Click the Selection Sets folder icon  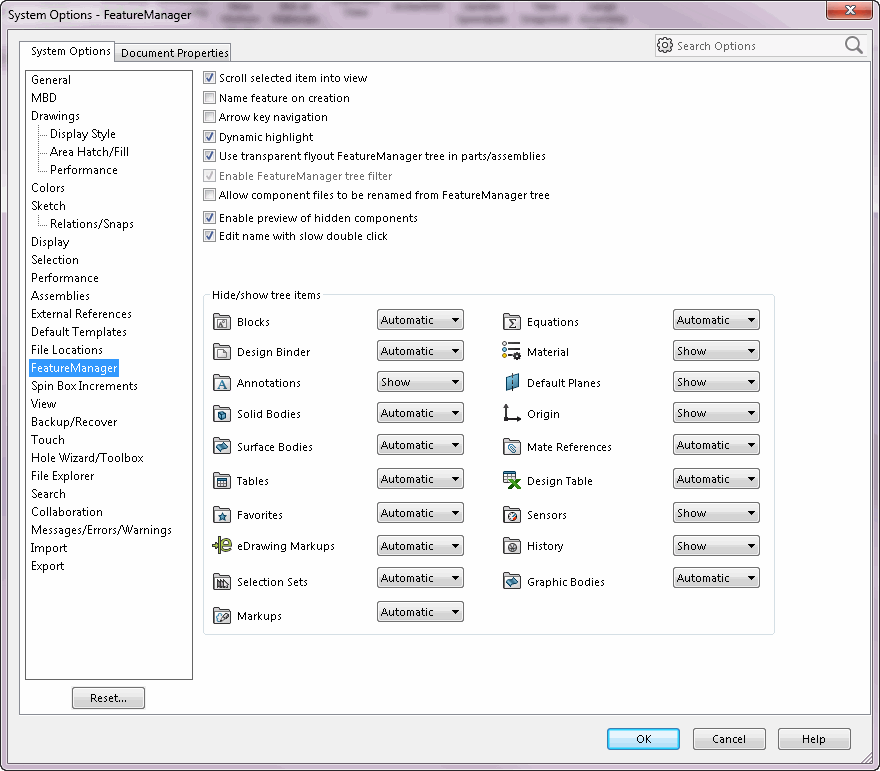222,582
